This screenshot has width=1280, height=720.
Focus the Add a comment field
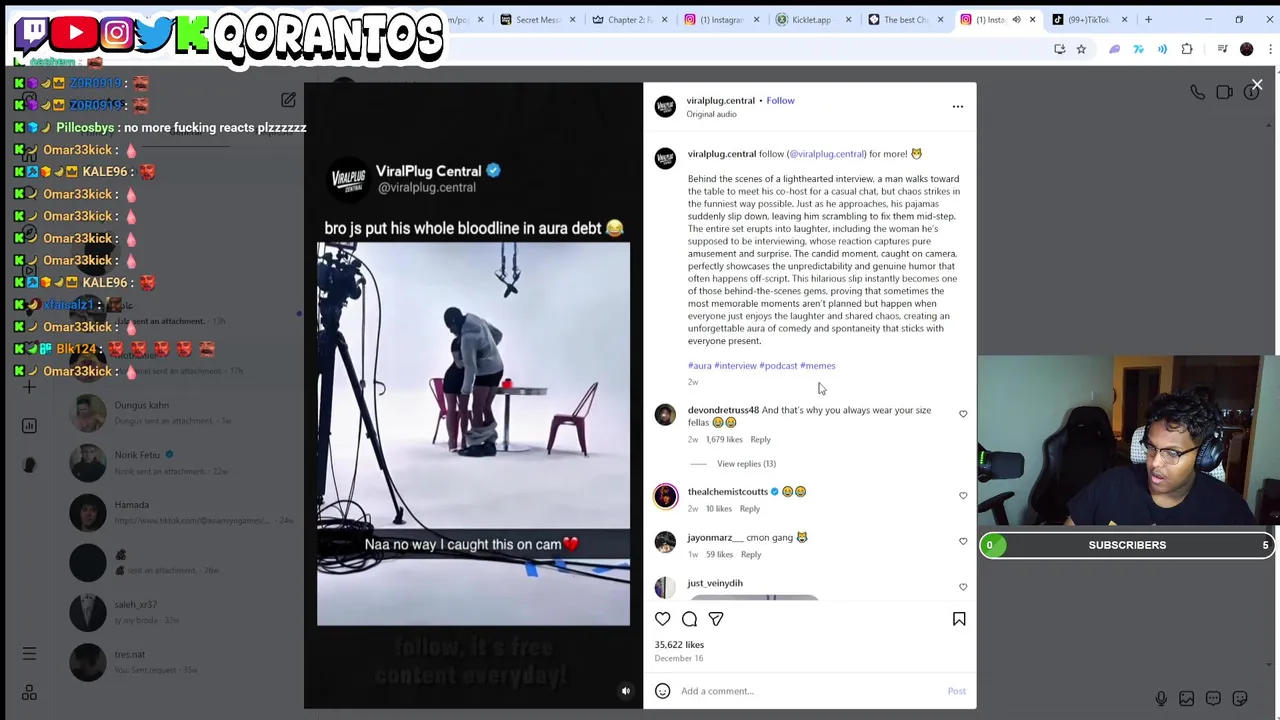coord(810,691)
